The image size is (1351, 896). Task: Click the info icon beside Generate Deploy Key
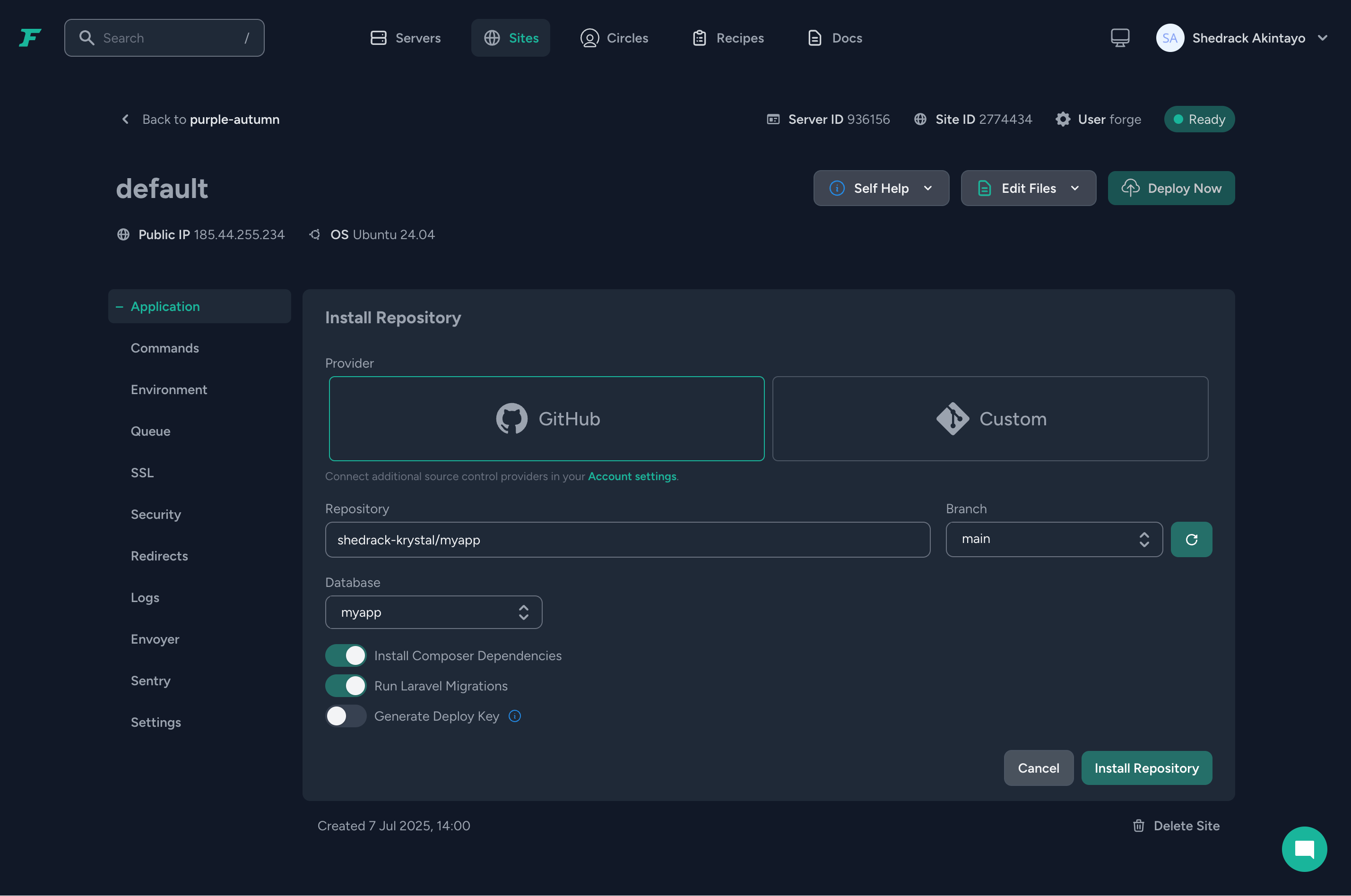(x=514, y=715)
